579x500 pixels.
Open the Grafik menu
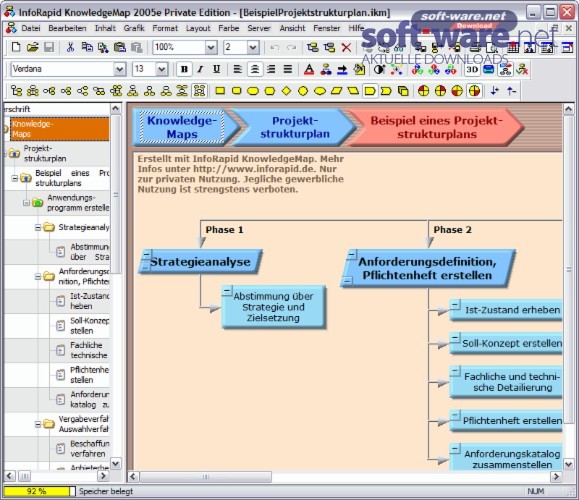(x=134, y=28)
